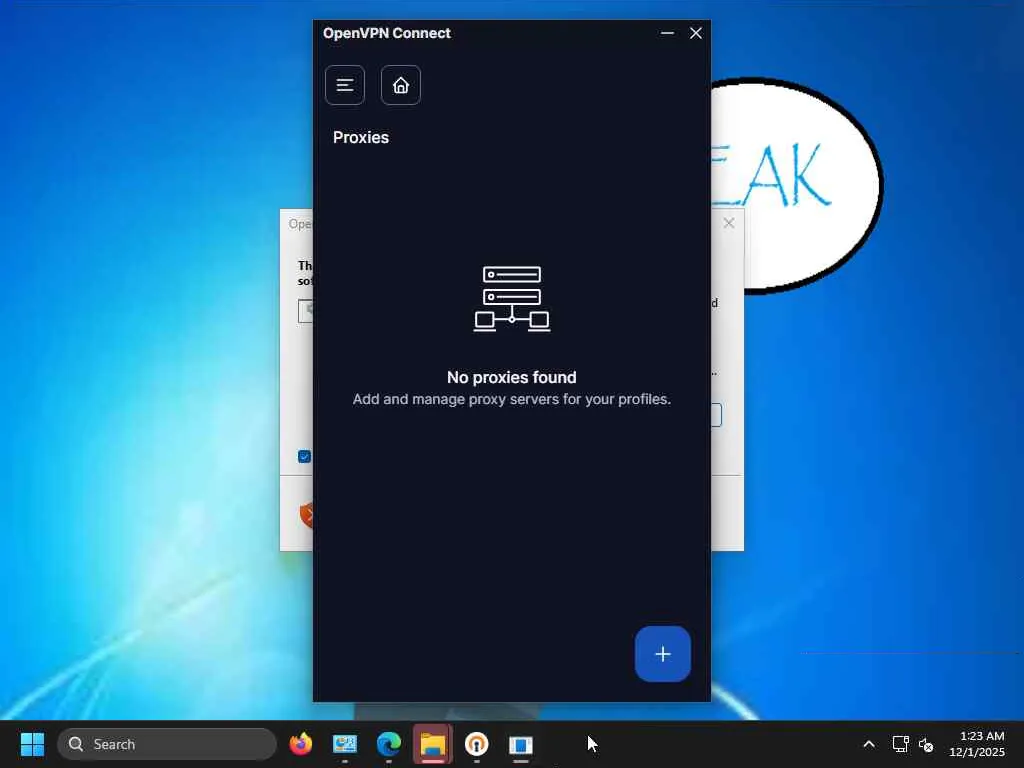Open the clock showing 1:23 AM
The height and width of the screenshot is (768, 1024).
pos(976,744)
